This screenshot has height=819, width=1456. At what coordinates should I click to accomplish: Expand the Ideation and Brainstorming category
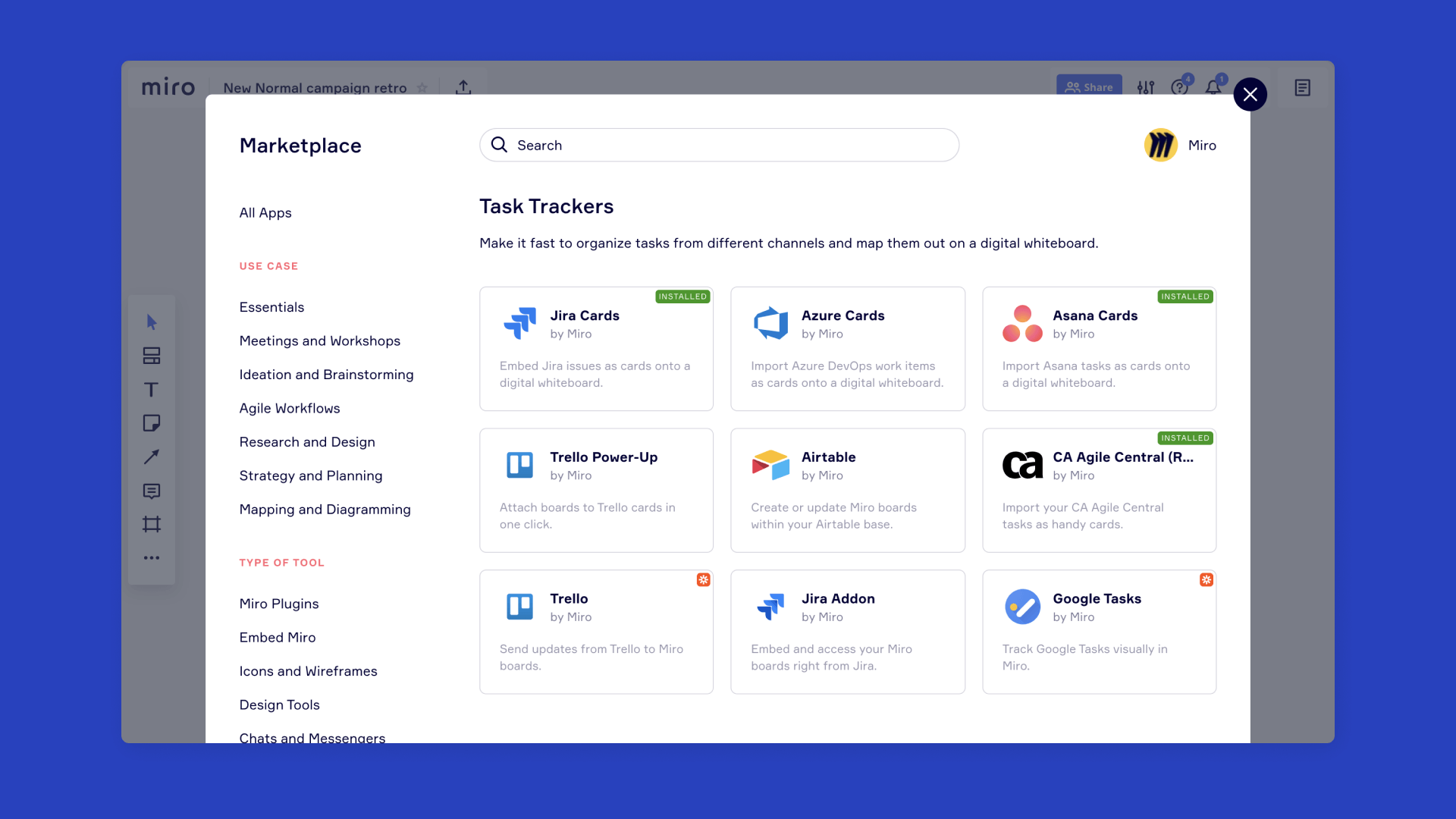click(x=326, y=374)
